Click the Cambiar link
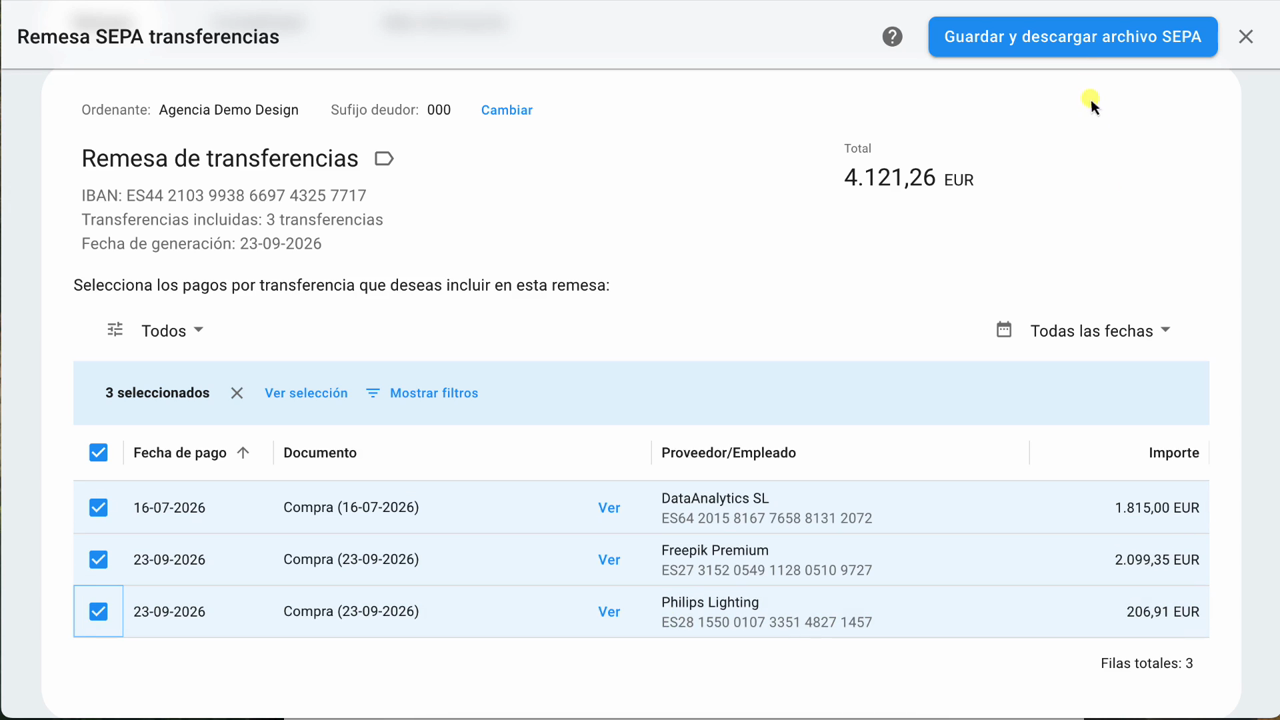The height and width of the screenshot is (720, 1280). (507, 110)
